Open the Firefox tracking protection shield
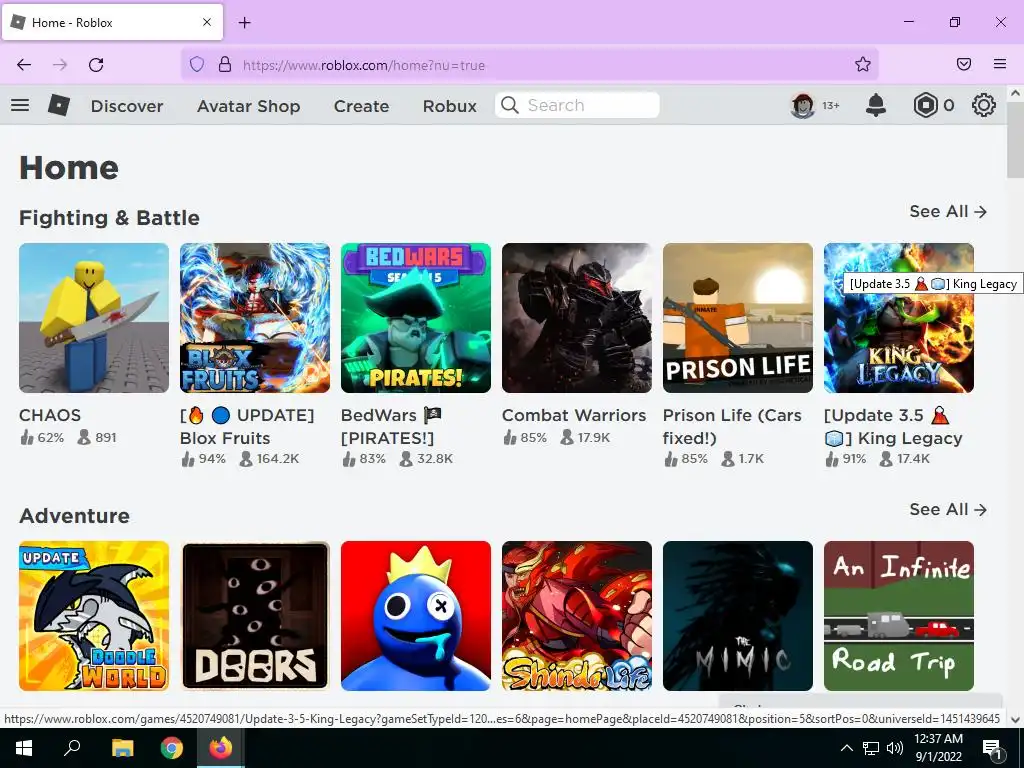The height and width of the screenshot is (768, 1024). [197, 64]
